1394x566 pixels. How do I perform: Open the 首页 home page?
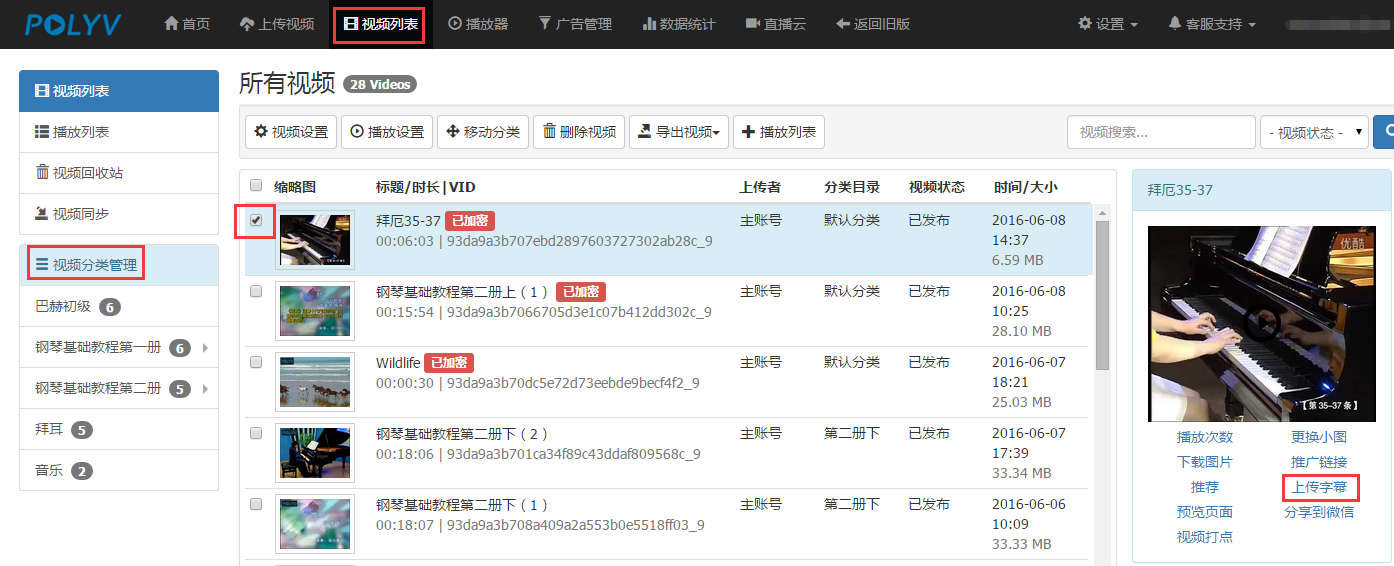[x=187, y=24]
